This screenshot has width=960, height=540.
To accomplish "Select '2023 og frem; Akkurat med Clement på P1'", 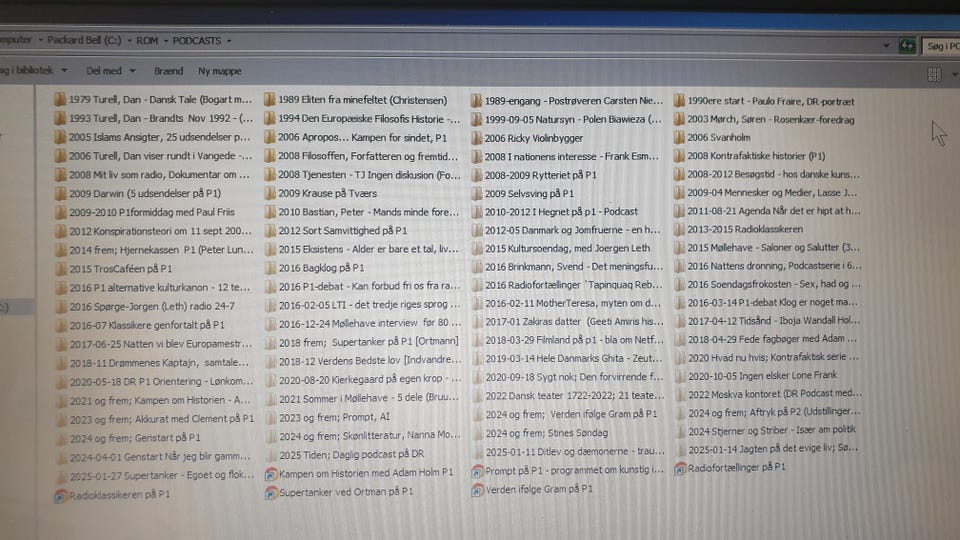I will point(155,419).
